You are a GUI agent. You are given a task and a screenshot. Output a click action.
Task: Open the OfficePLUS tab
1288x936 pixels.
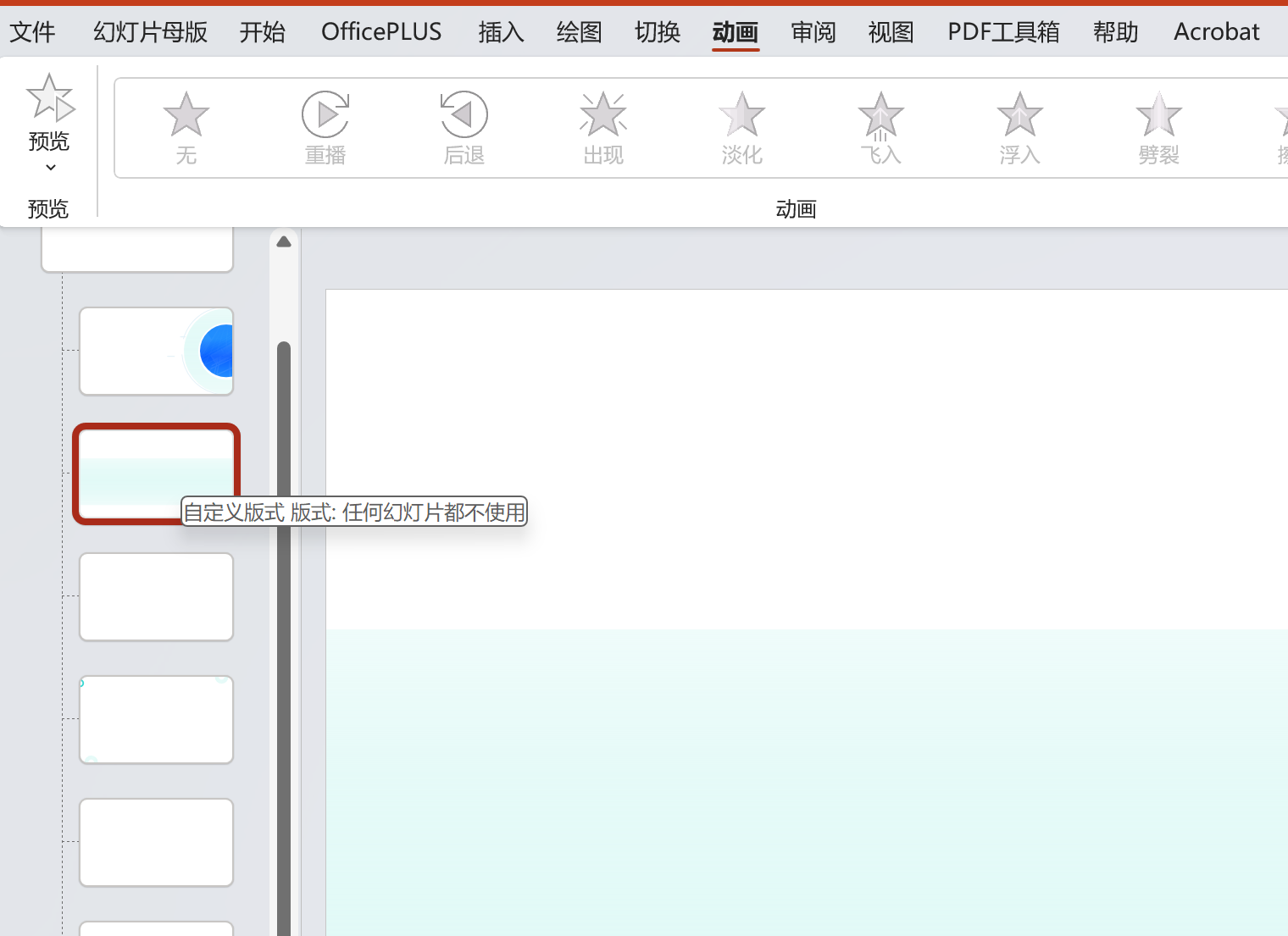pyautogui.click(x=381, y=32)
